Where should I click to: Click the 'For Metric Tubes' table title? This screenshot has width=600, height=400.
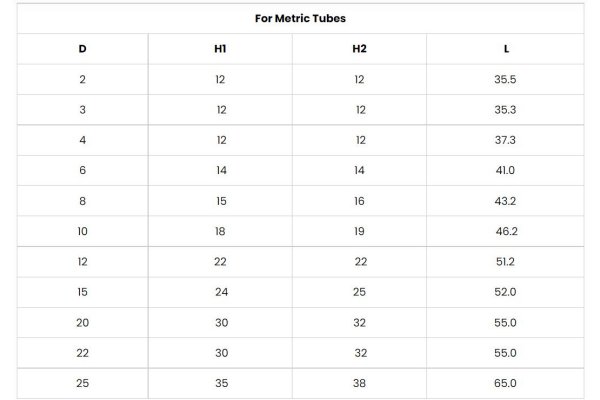[299, 18]
